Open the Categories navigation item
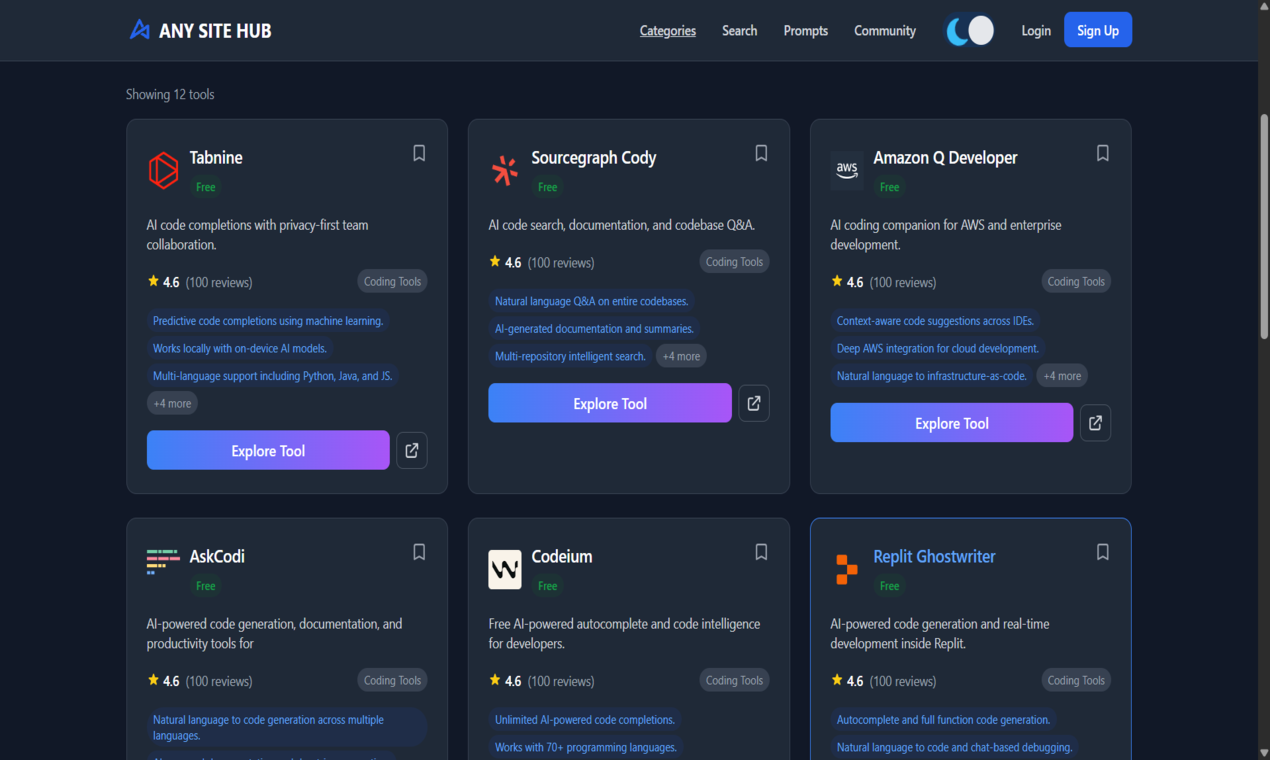 tap(667, 30)
